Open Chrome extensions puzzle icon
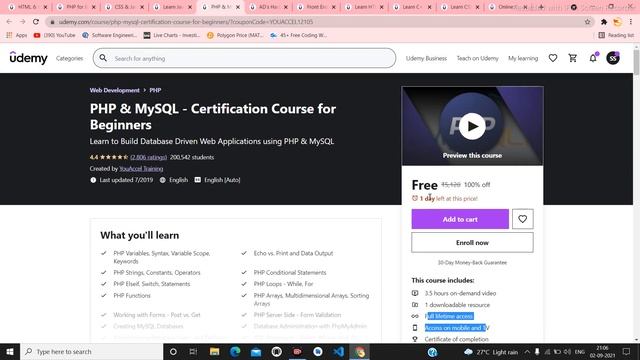This screenshot has width=640, height=360. coord(604,22)
